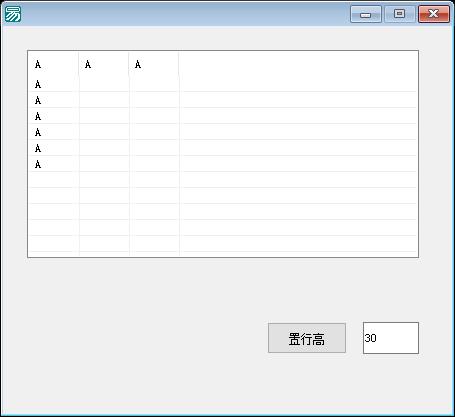Select the third column header A
Image resolution: width=455 pixels, height=417 pixels.
click(154, 64)
